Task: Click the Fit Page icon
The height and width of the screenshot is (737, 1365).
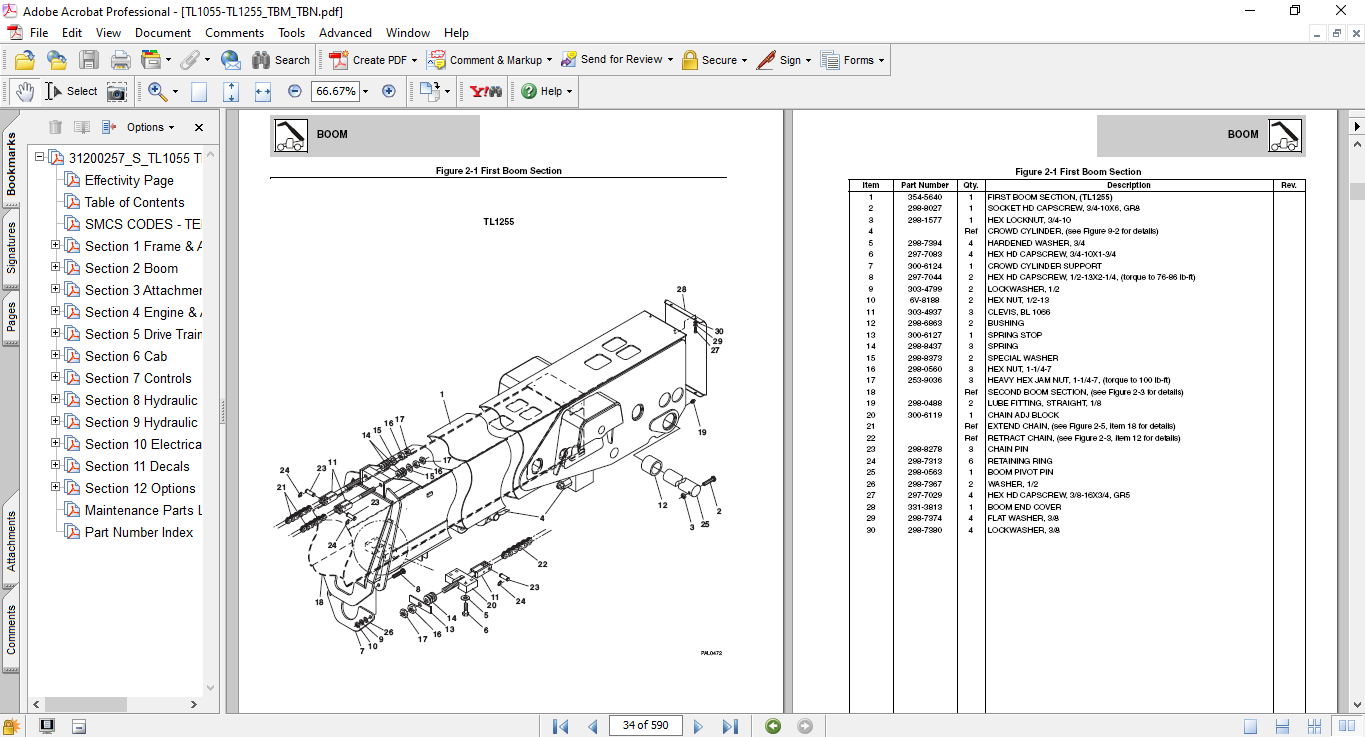Action: pos(231,91)
